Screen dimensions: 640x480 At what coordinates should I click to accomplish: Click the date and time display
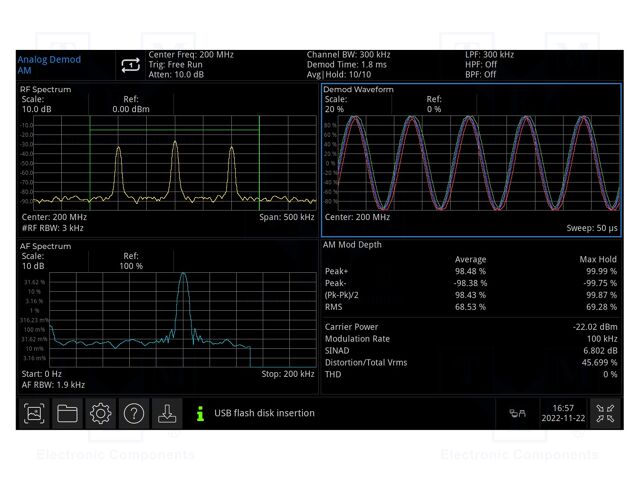tap(563, 413)
